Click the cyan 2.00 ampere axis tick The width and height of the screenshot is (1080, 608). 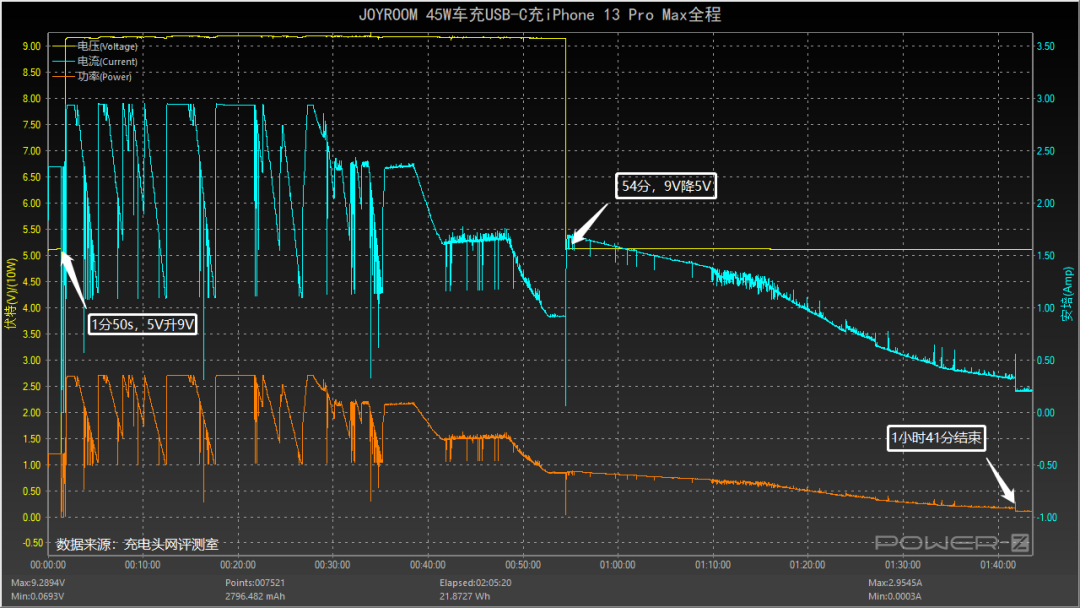[1045, 203]
